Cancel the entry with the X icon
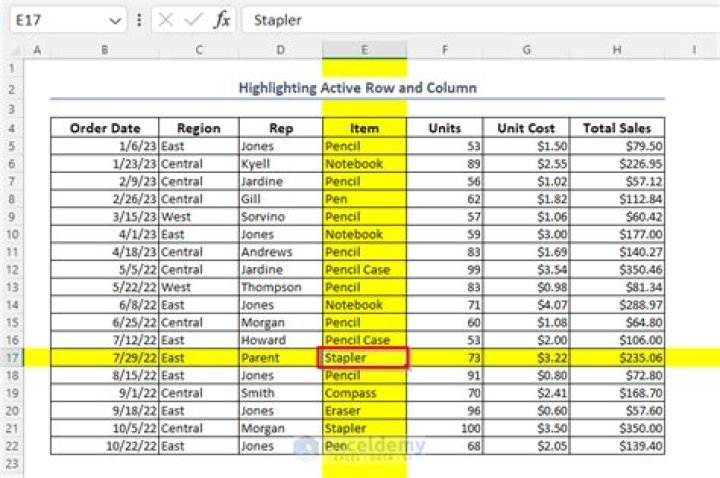720x478 pixels. coord(165,20)
